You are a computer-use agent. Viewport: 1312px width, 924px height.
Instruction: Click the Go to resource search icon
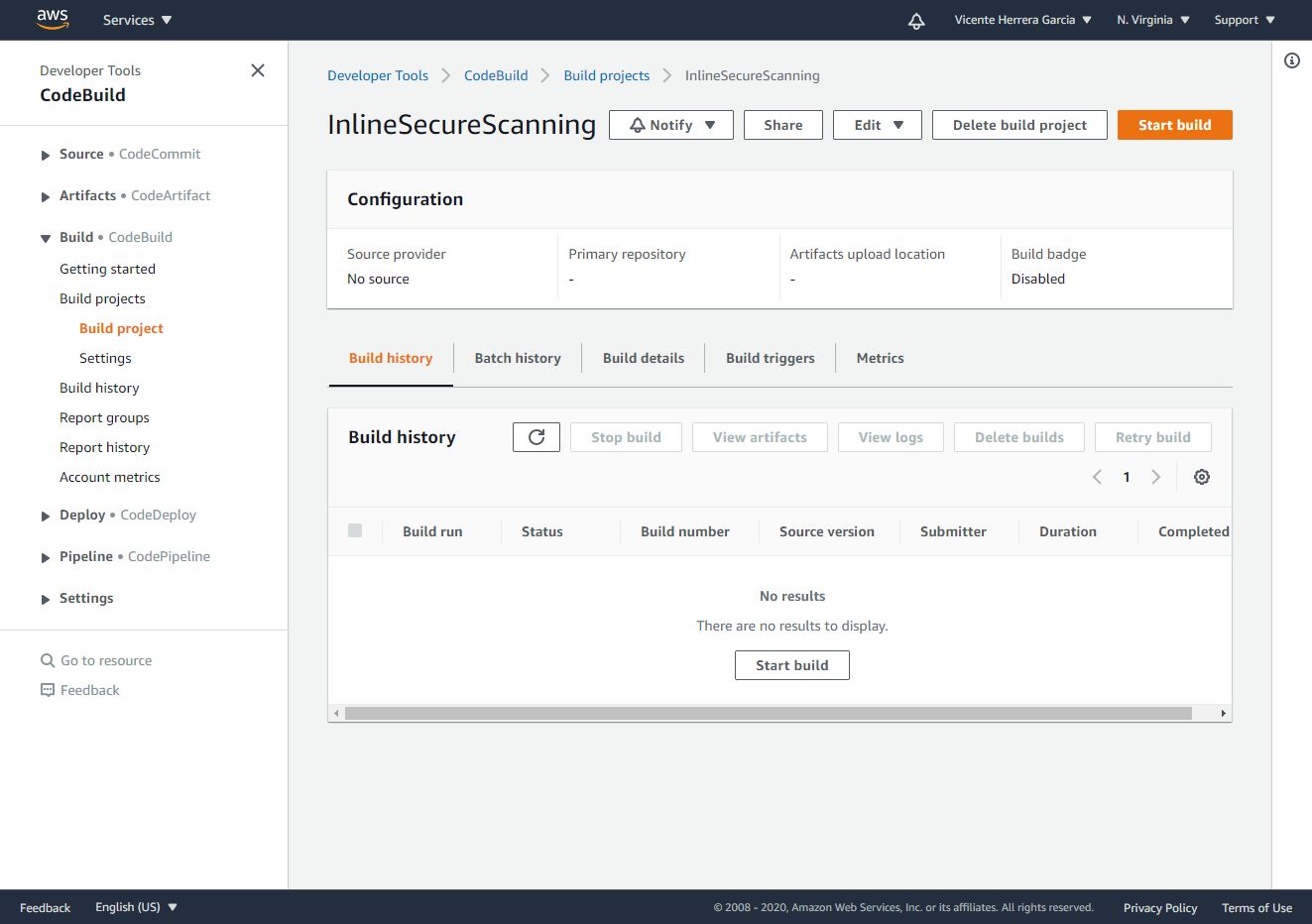tap(48, 660)
